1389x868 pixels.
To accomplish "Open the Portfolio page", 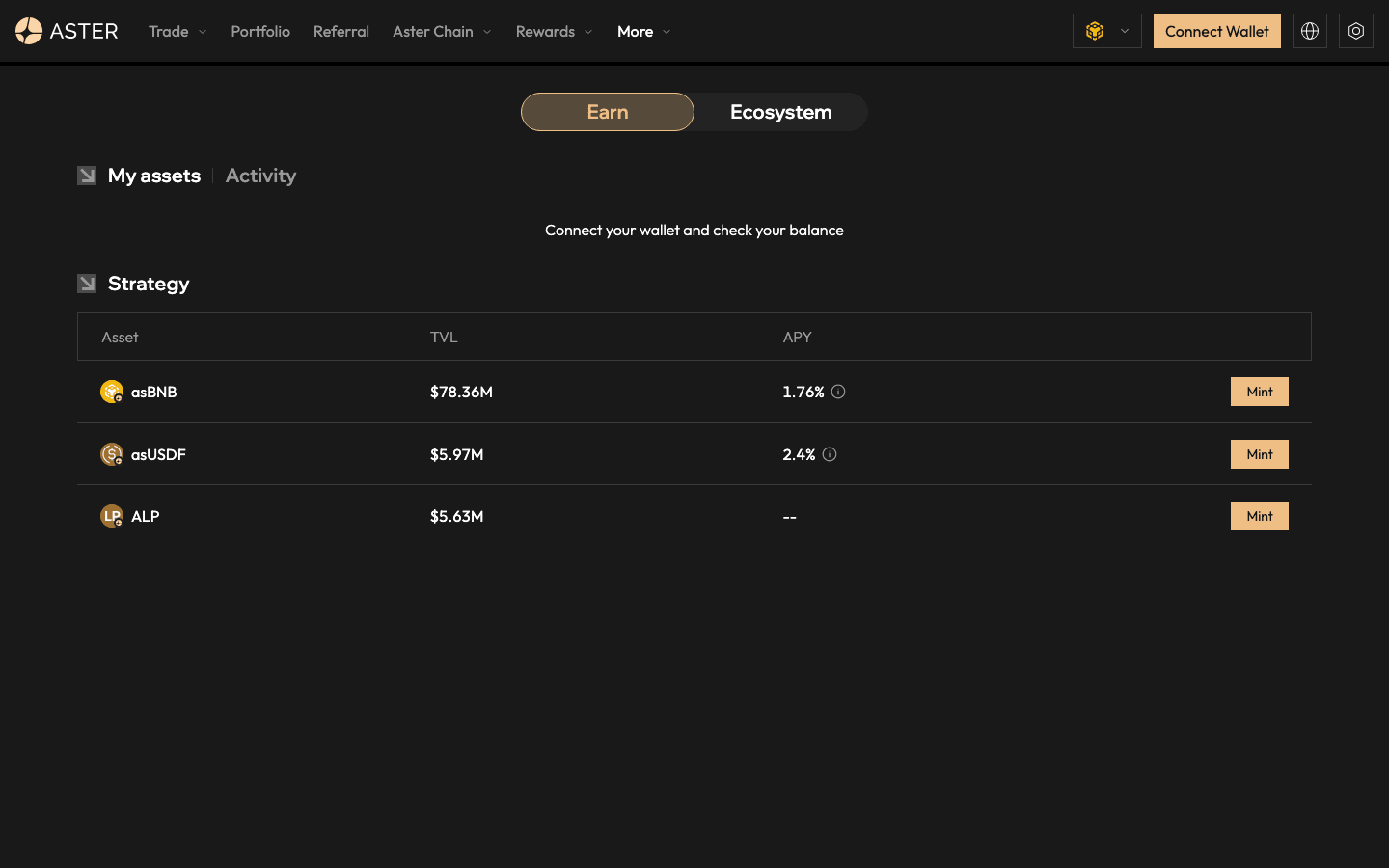I will 260,31.
